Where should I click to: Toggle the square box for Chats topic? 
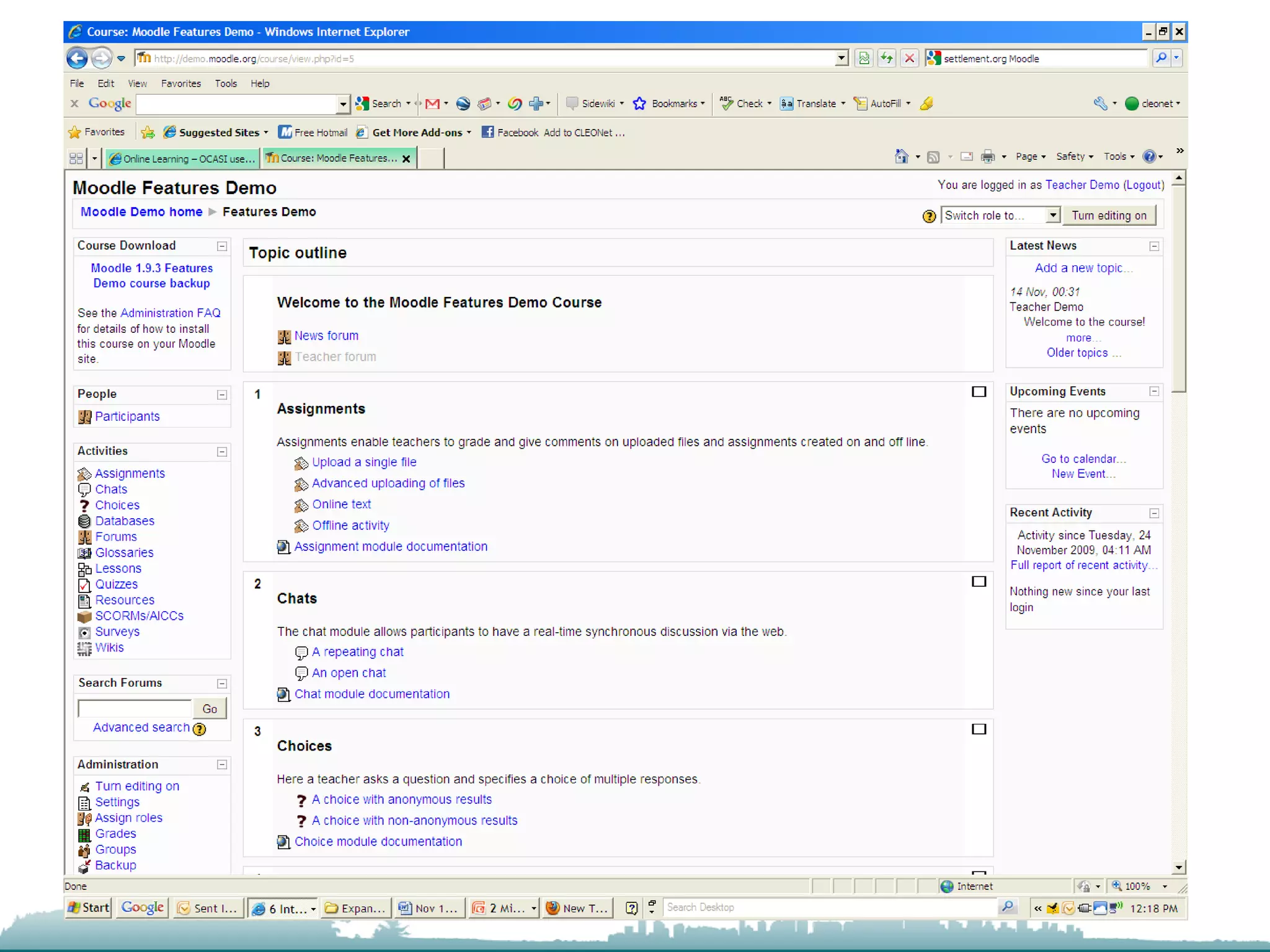(x=979, y=581)
